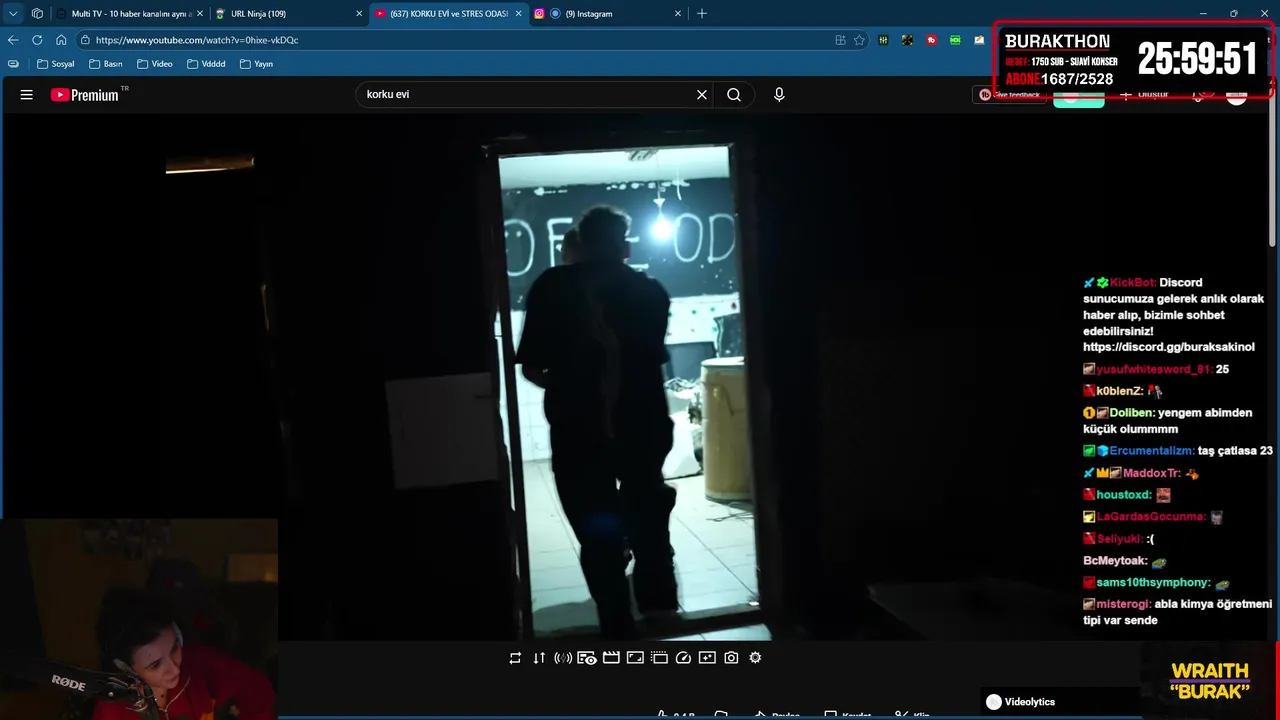
Task: Click the Videolytics button
Action: (1020, 702)
